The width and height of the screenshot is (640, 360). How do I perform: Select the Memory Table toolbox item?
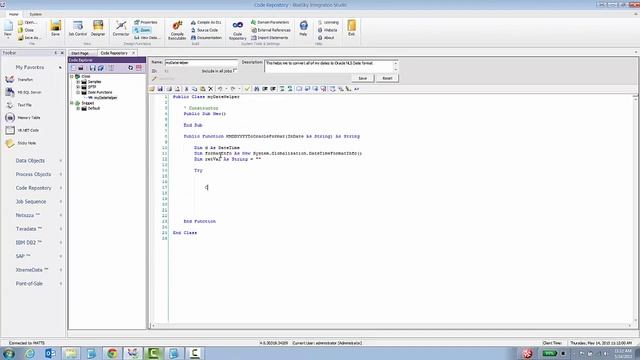[x=23, y=118]
